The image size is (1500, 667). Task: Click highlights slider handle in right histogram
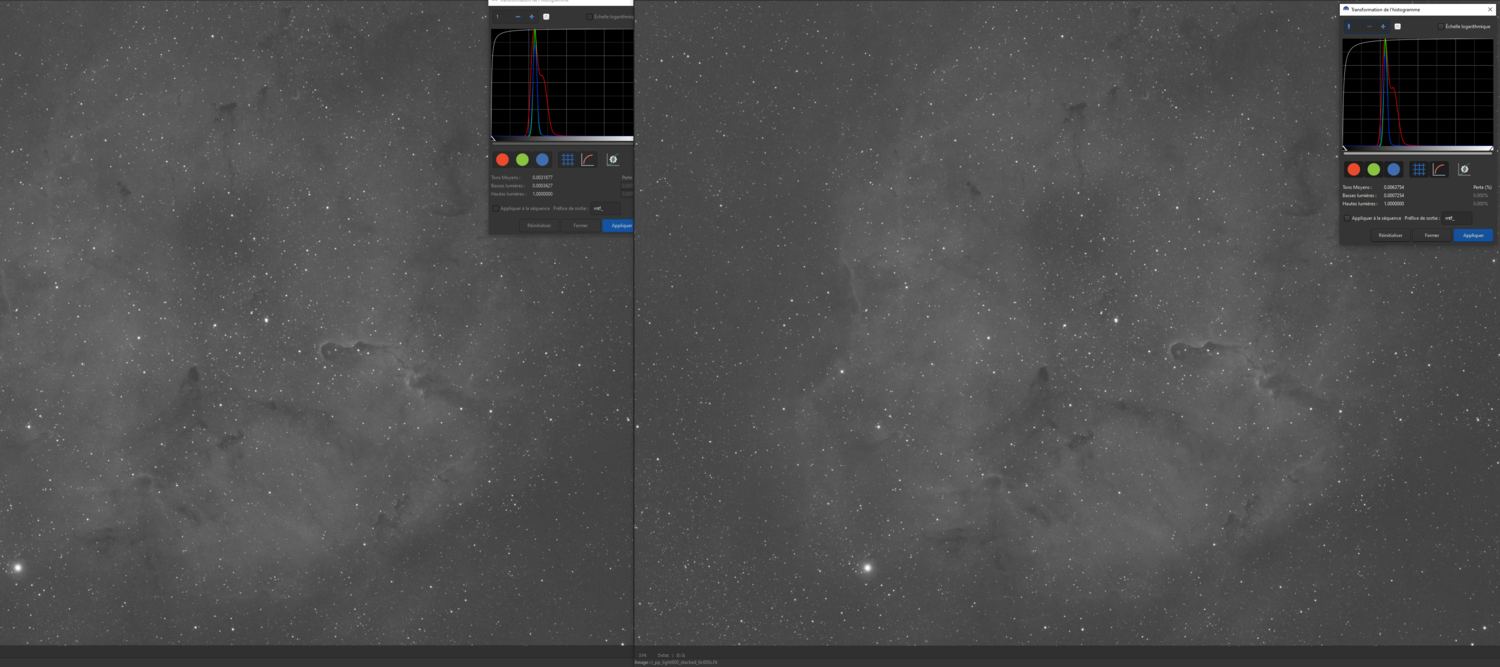tap(1491, 148)
